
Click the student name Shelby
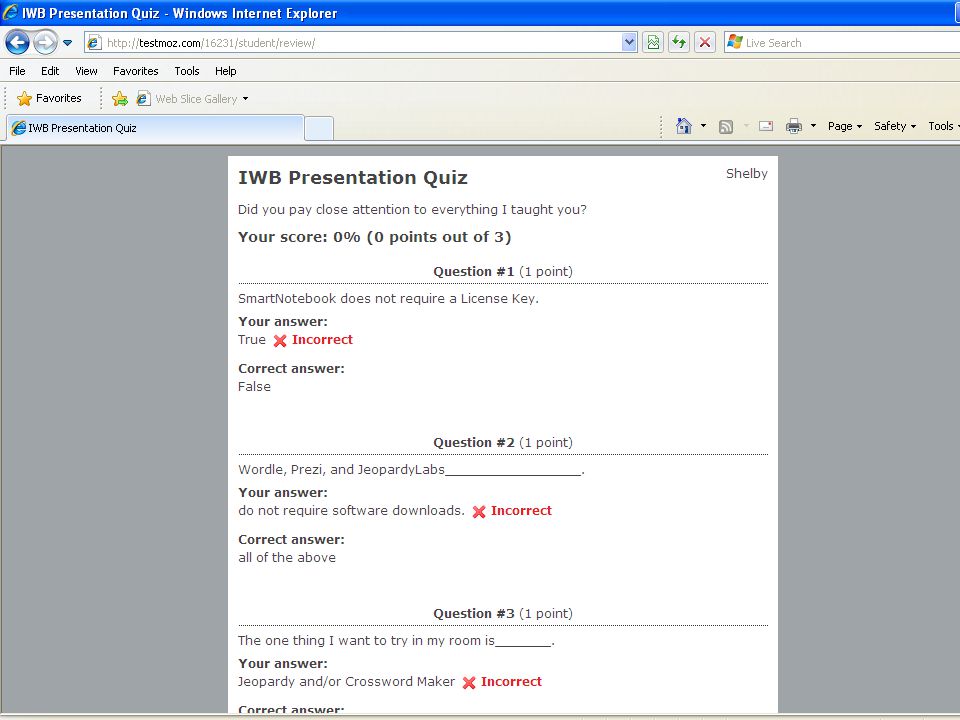(x=746, y=174)
